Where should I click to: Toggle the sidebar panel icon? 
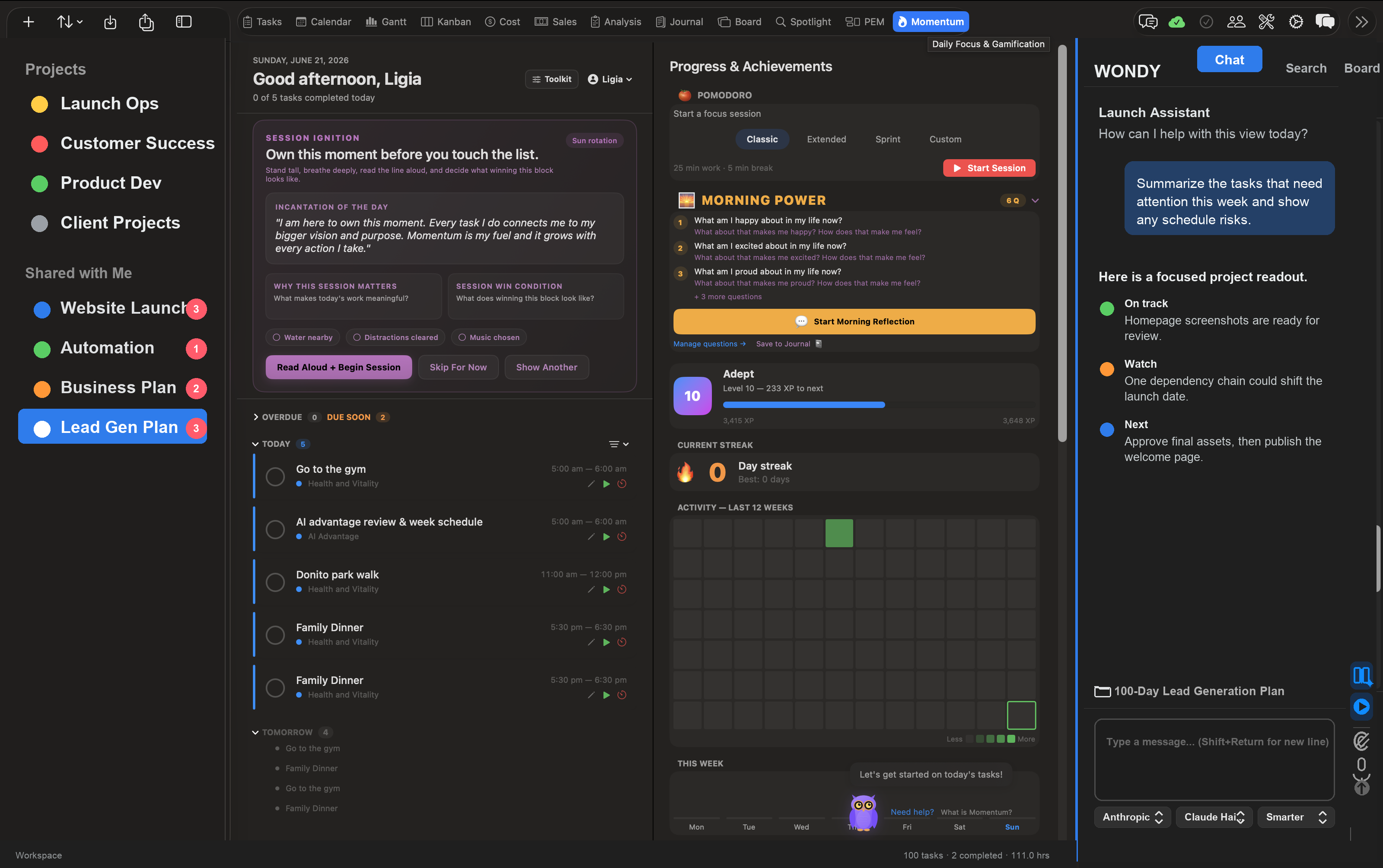(184, 22)
